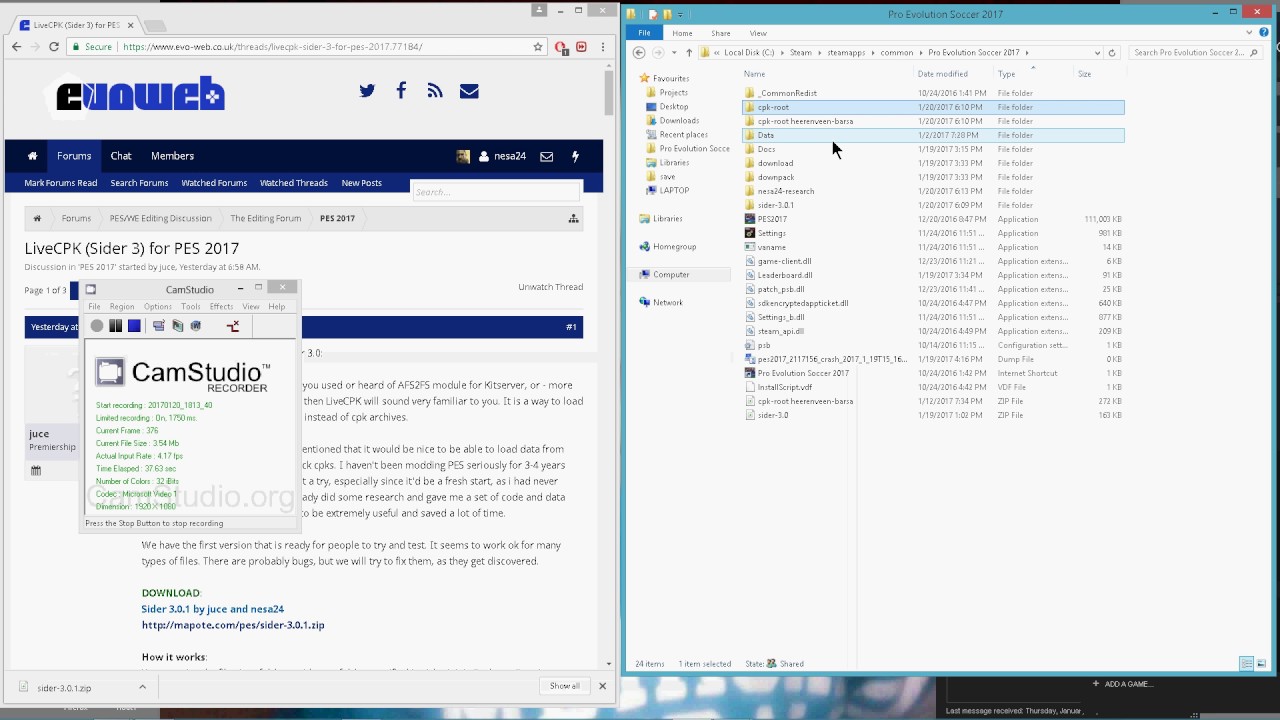Click CamStudio screen annotations red icon
Viewport: 1280px width, 720px height.
point(233,326)
